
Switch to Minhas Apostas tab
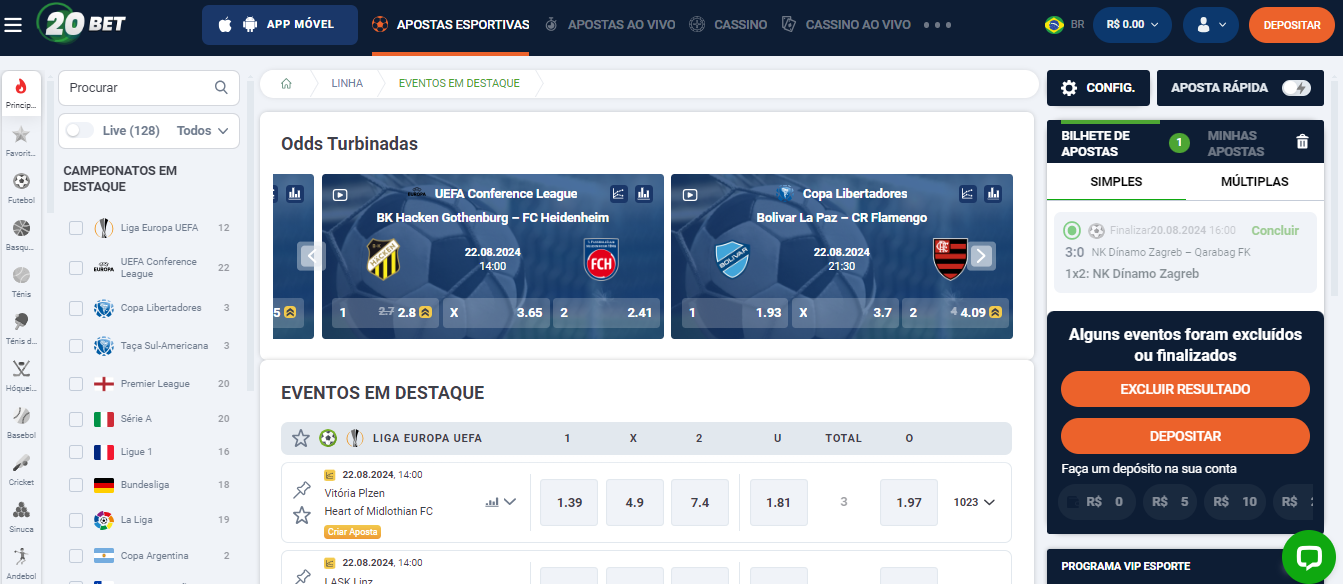pyautogui.click(x=1235, y=143)
